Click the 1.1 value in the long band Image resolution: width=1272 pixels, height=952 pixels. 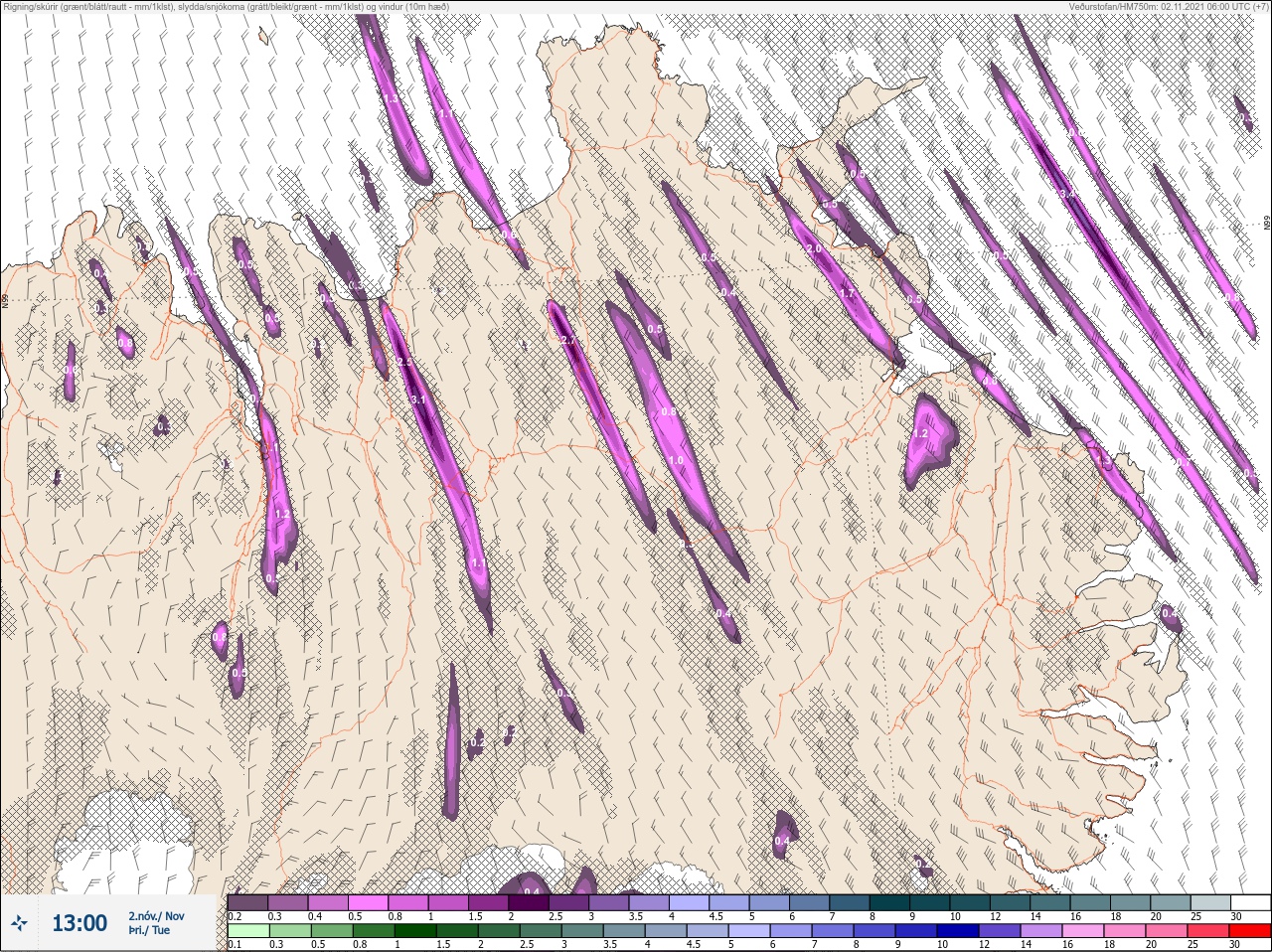click(478, 563)
